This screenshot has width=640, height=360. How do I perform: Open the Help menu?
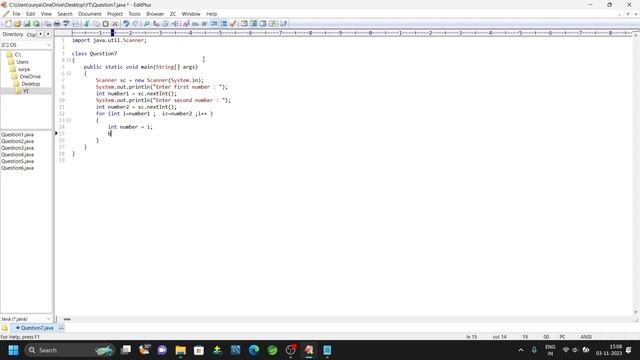pos(211,14)
